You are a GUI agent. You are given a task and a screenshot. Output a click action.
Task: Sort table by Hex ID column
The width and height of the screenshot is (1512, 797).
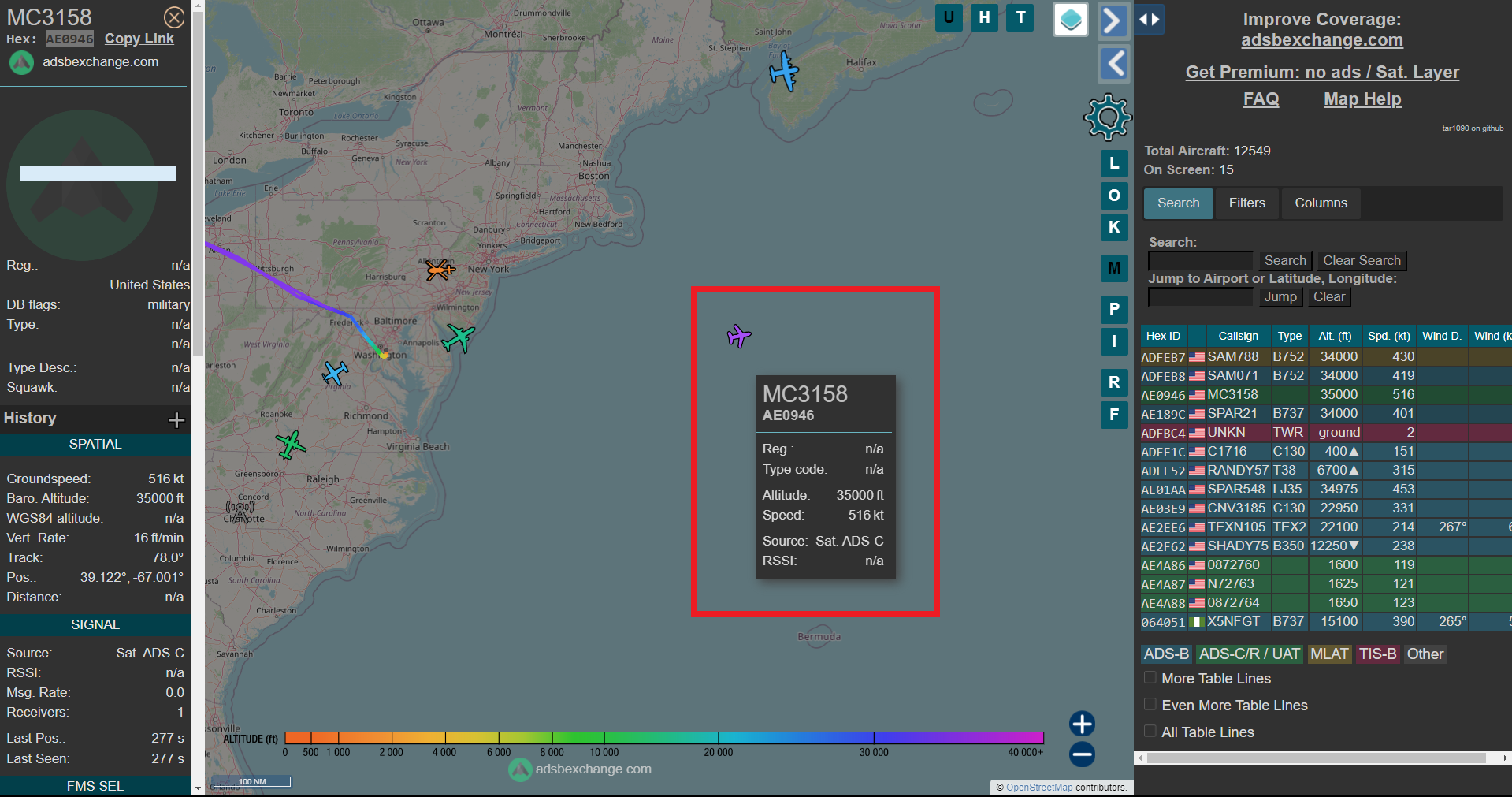[1163, 337]
